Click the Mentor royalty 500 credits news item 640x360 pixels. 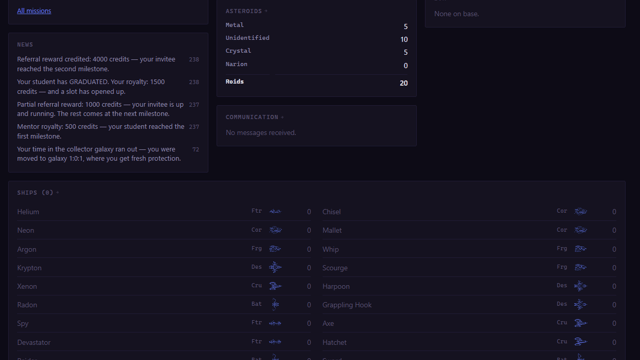click(x=108, y=131)
